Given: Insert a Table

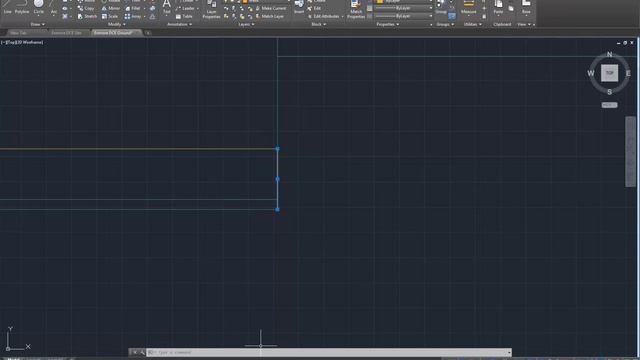Looking at the screenshot, I should tap(184, 16).
